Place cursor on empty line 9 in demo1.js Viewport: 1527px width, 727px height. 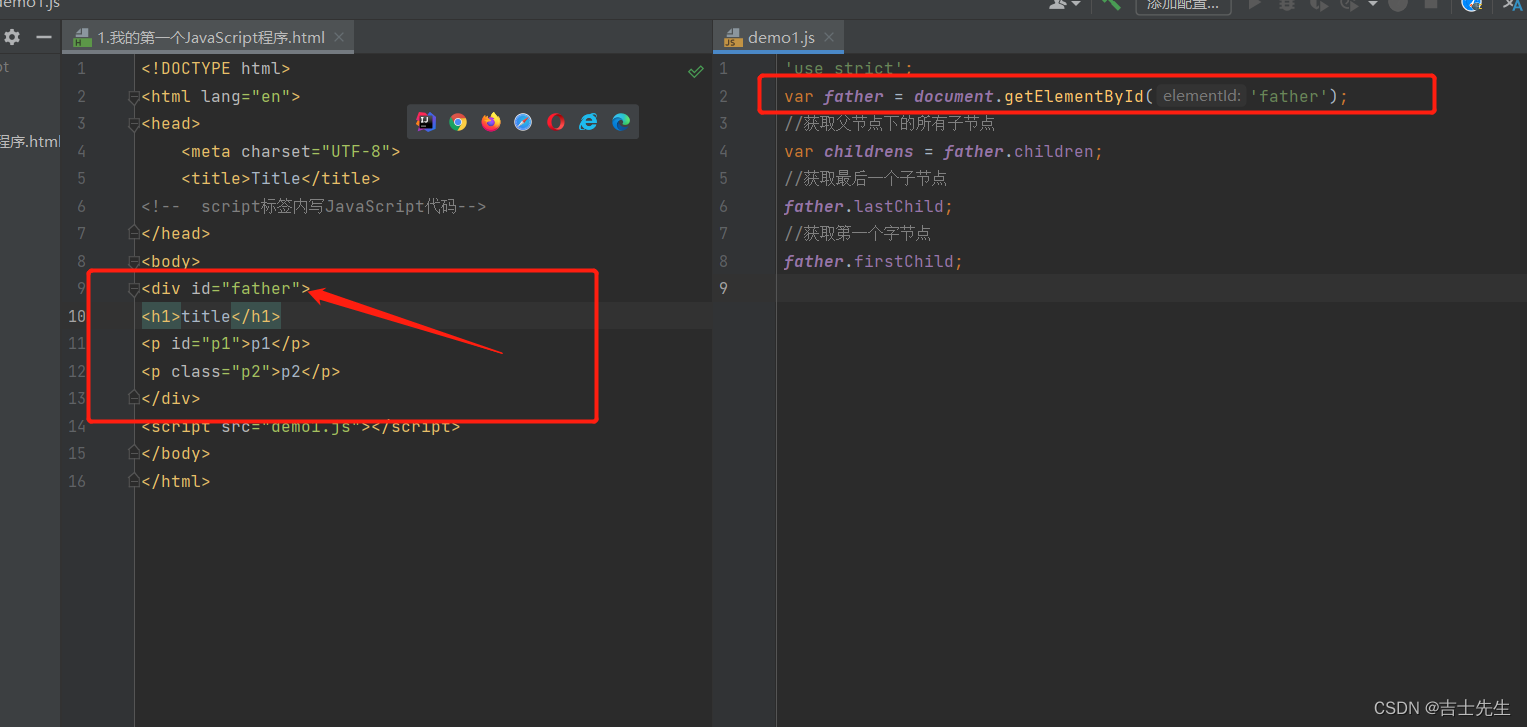coord(1151,288)
